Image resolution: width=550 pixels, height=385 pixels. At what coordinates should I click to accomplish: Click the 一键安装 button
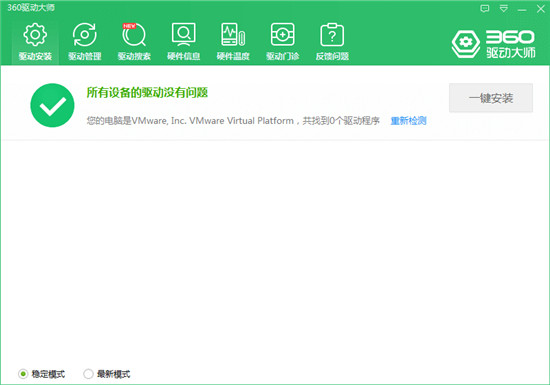click(x=491, y=98)
